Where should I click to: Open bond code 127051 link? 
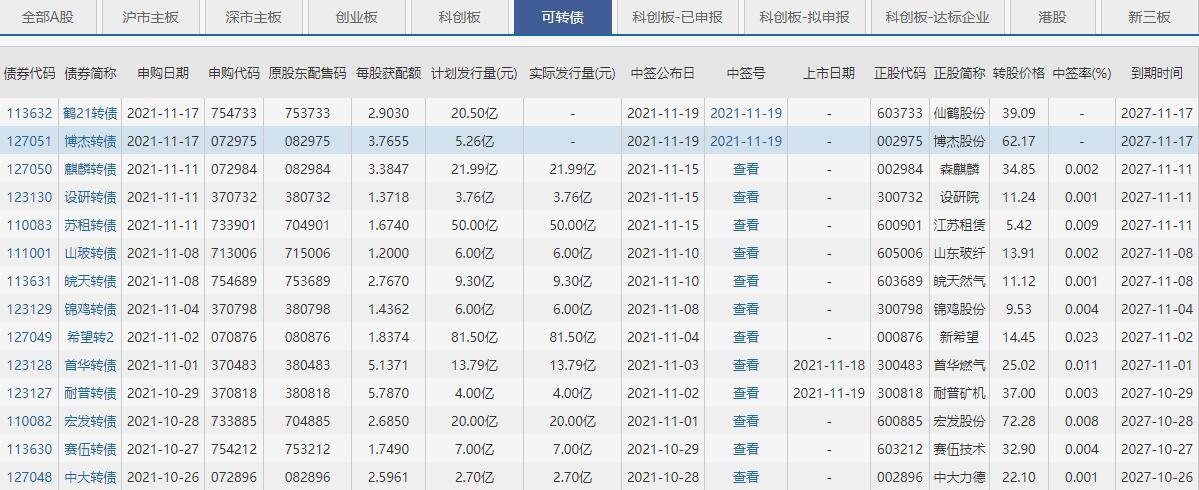30,141
